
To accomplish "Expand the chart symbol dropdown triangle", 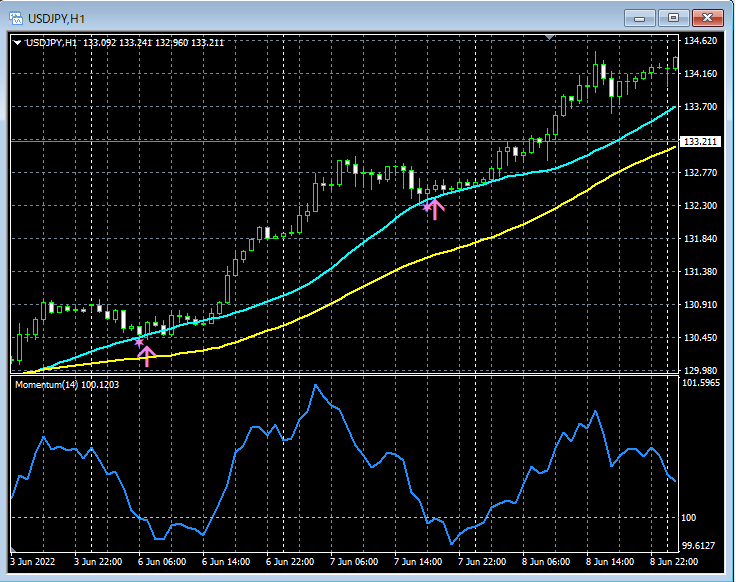I will (17, 43).
